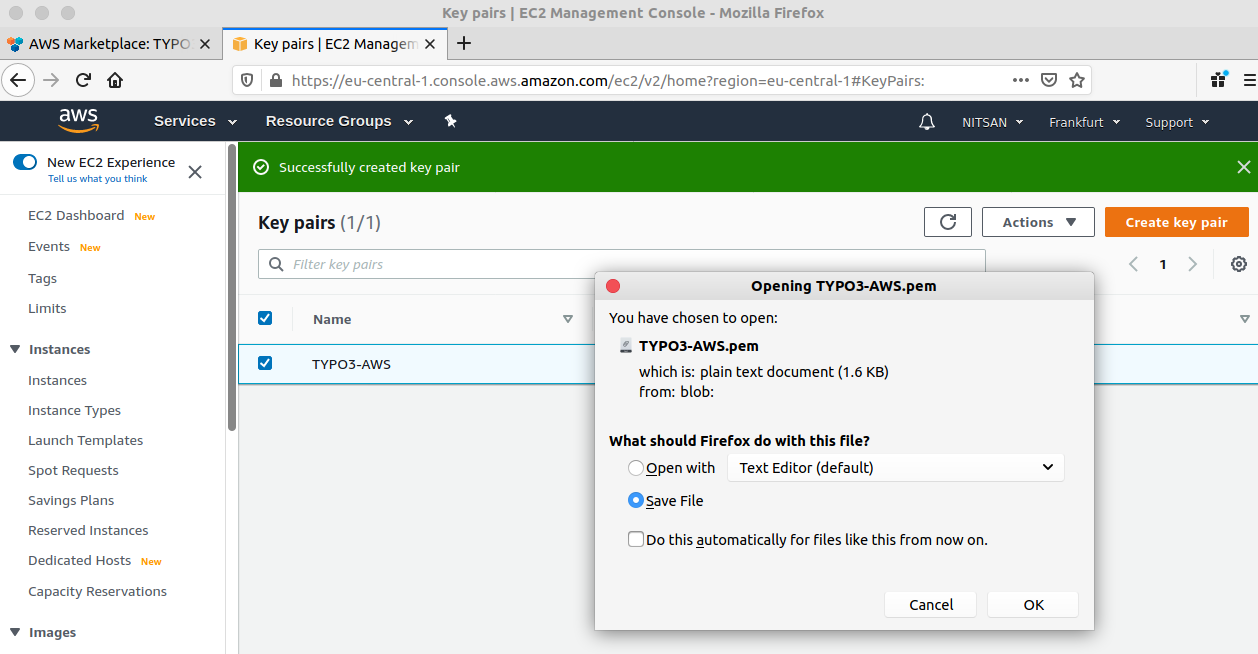Click the Firefox account toolbar icon

[x=1219, y=79]
